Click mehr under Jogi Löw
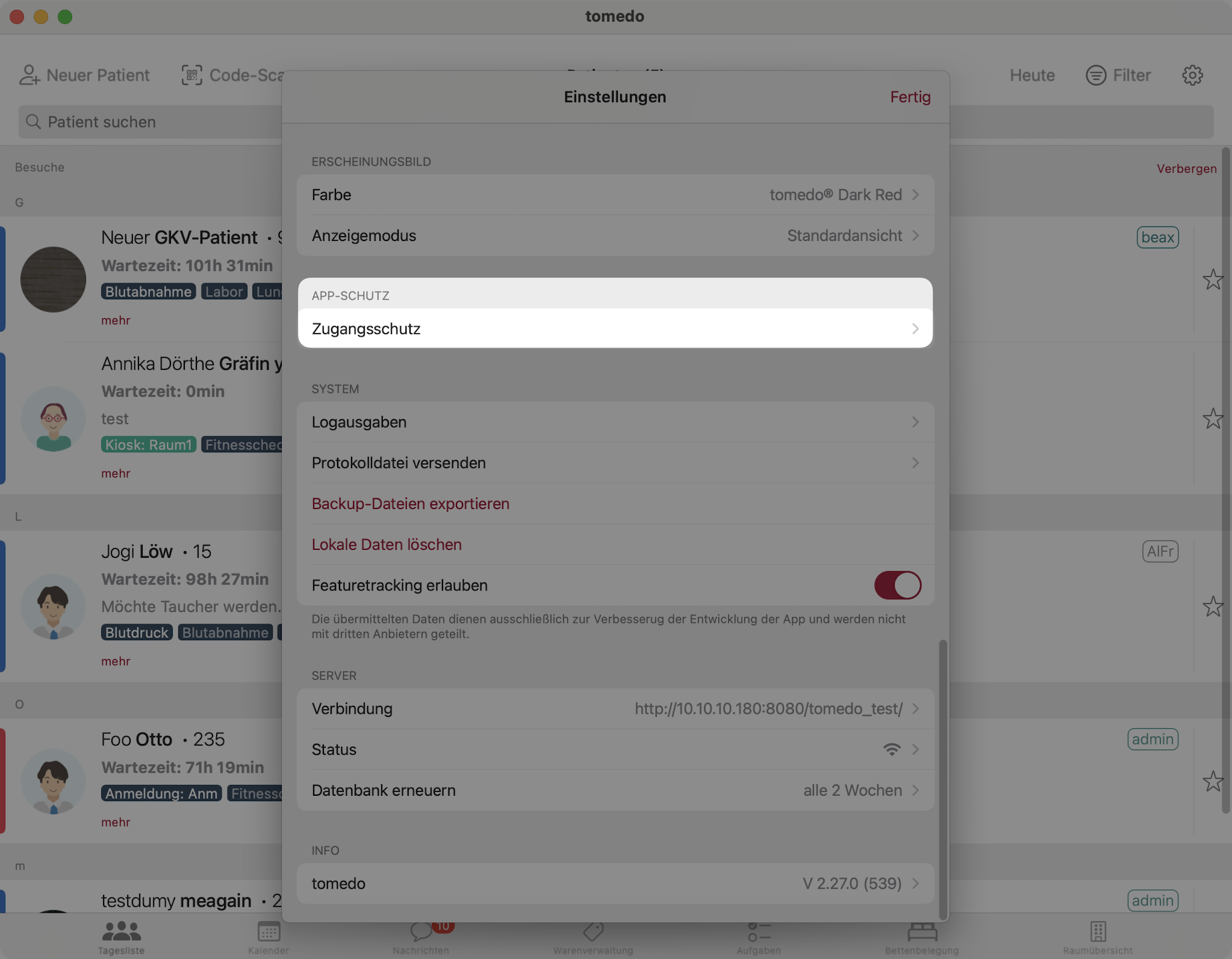Screen dimensions: 1232x959 tap(116, 661)
